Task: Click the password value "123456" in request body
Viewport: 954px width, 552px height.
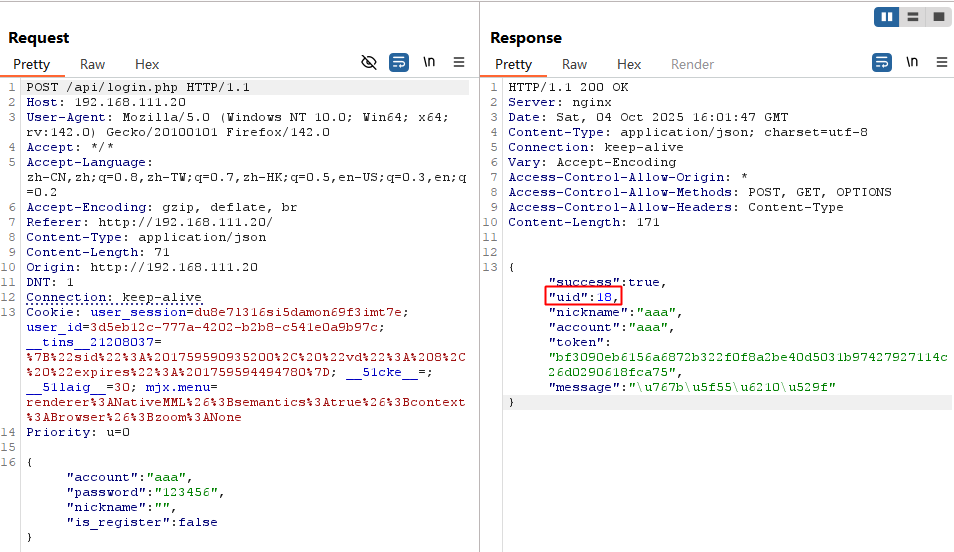Action: (188, 492)
